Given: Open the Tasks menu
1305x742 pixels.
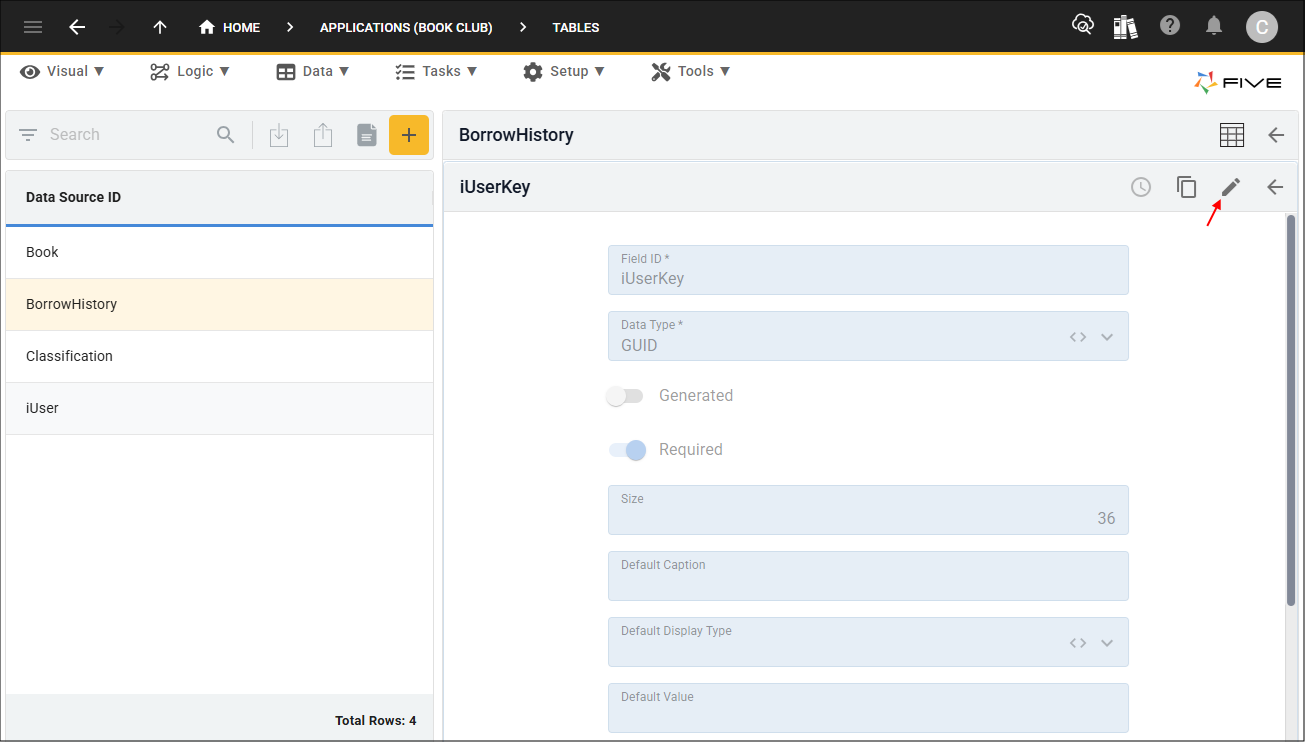Looking at the screenshot, I should point(436,71).
